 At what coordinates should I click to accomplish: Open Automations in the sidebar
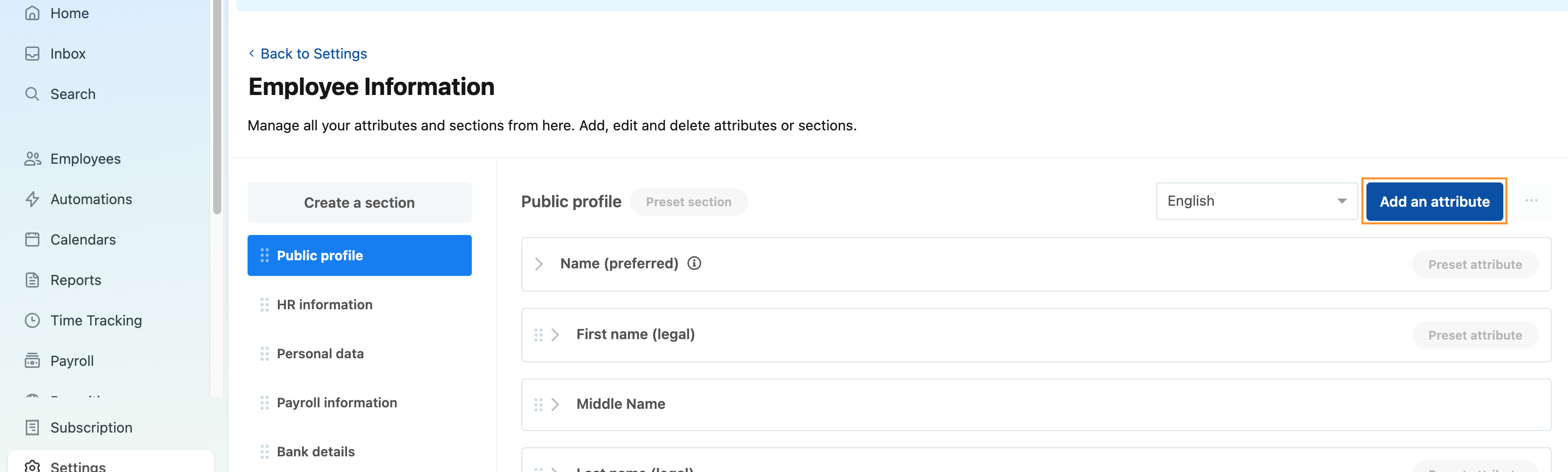point(91,199)
